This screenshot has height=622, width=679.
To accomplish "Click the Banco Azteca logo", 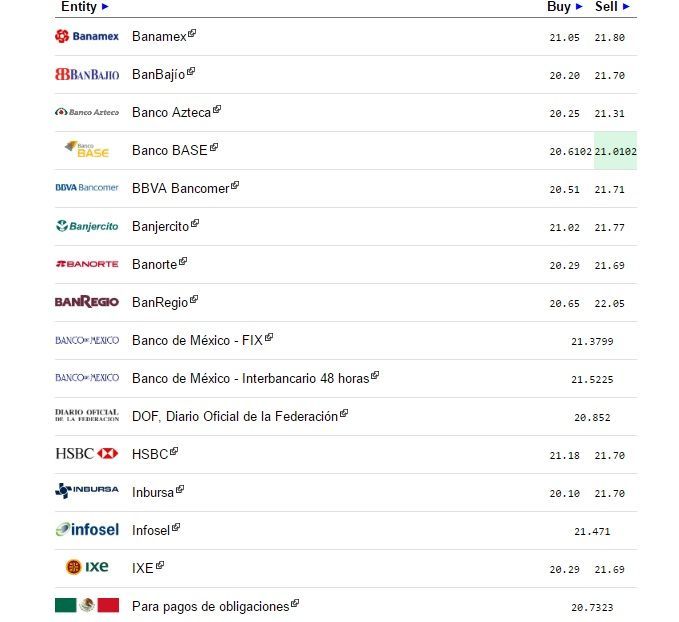I will 87,112.
